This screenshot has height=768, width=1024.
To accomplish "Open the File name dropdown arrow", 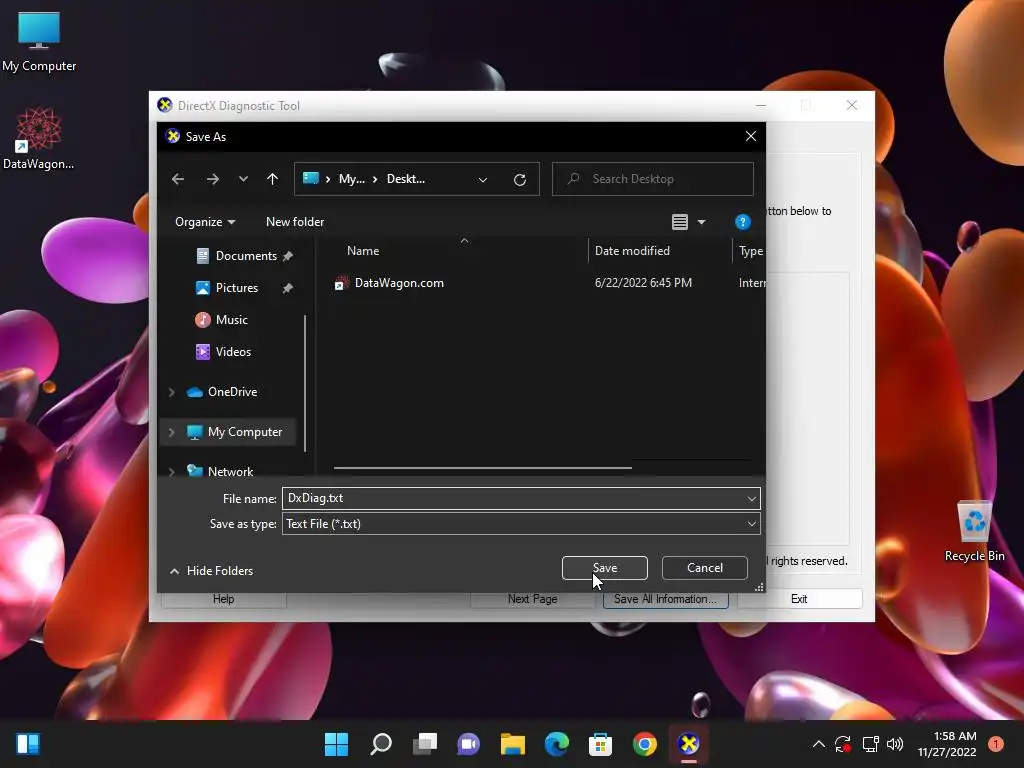I will coord(752,499).
